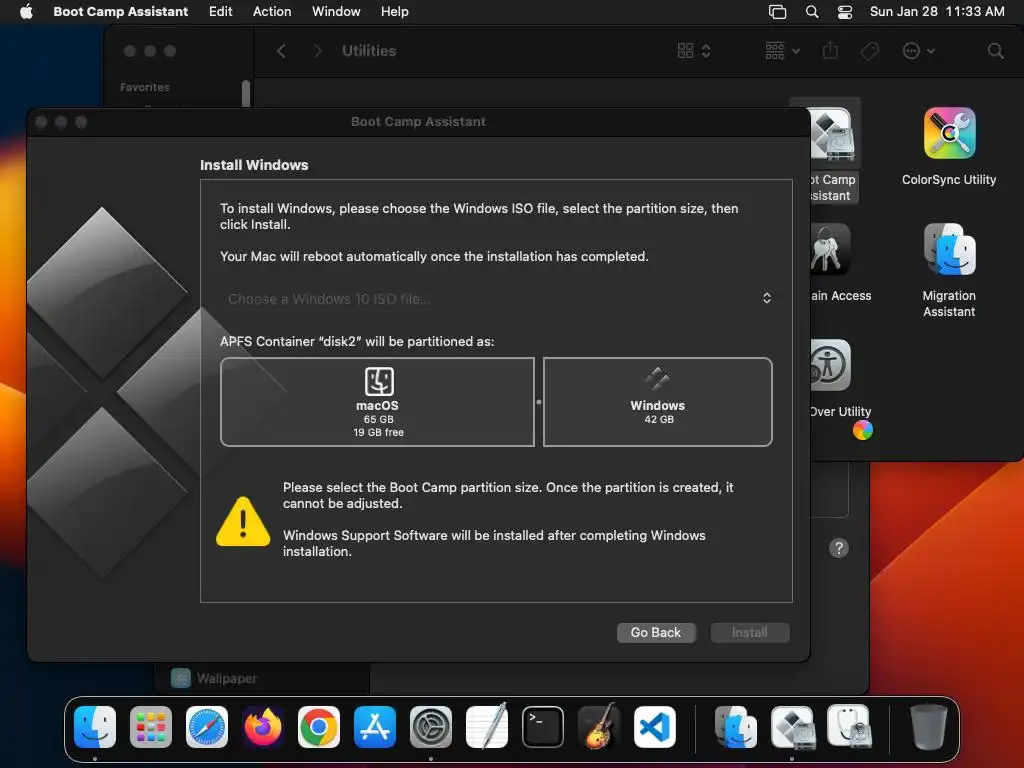1024x768 pixels.
Task: Click the date and time in menu bar
Action: point(936,11)
